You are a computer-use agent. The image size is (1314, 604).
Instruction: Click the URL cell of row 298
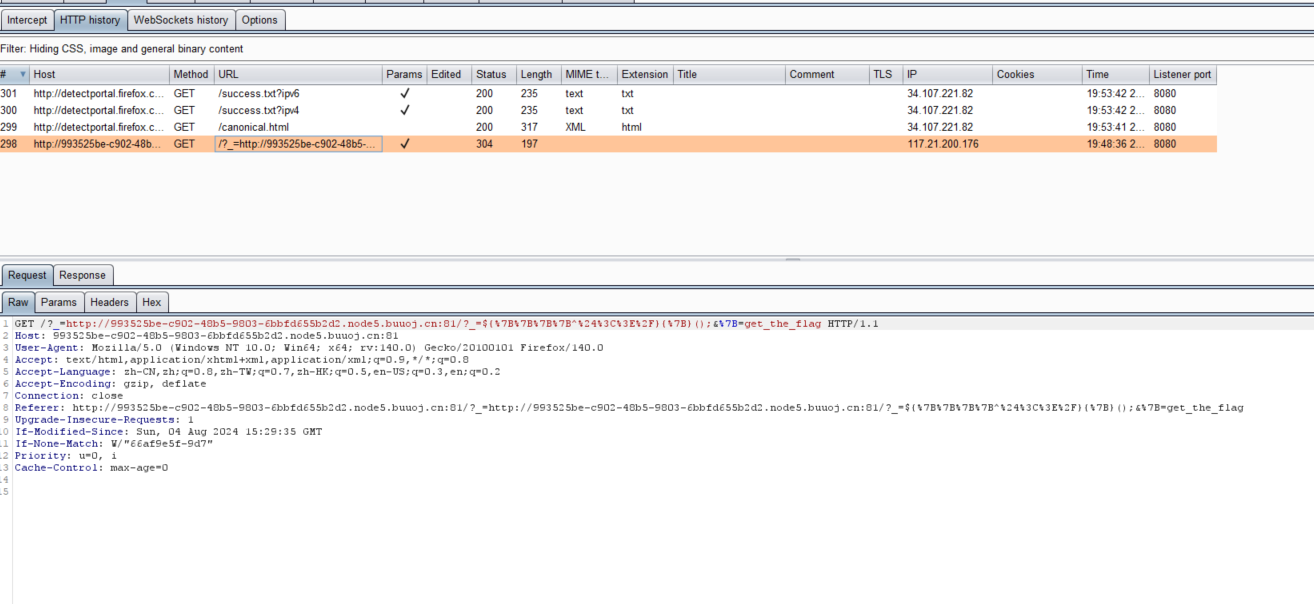click(298, 144)
